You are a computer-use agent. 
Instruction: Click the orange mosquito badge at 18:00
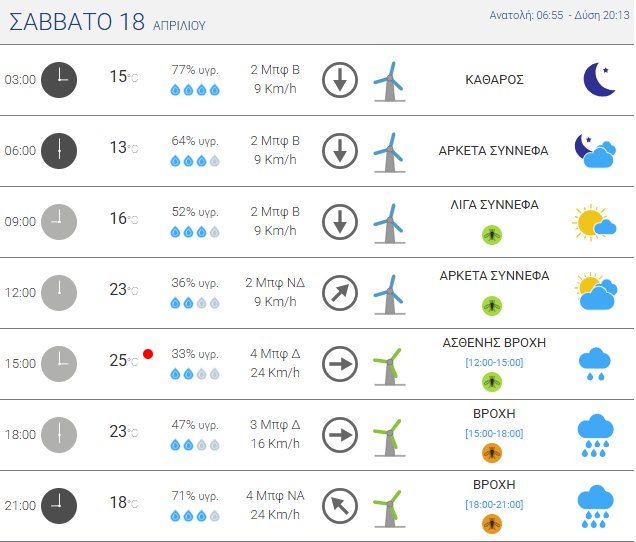491,453
